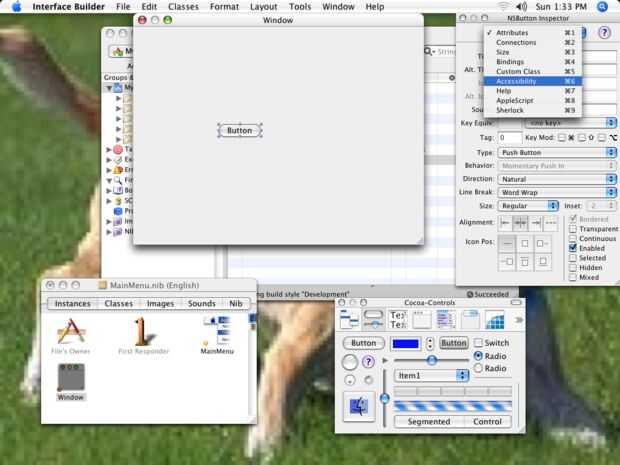620x465 pixels.
Task: Switch to Instances tab
Action: [72, 304]
